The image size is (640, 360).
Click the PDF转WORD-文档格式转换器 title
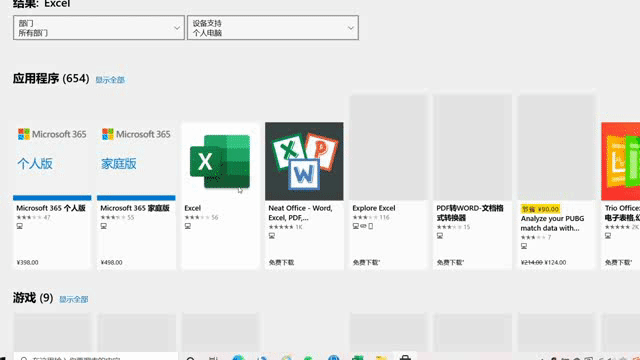470,213
